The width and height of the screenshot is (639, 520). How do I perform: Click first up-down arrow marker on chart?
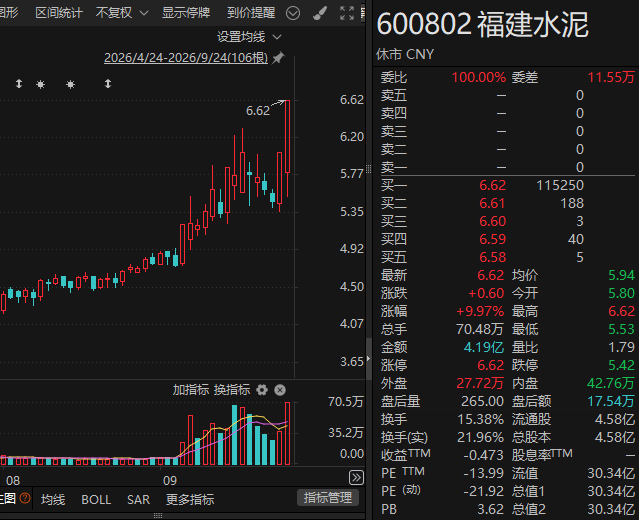tap(19, 84)
